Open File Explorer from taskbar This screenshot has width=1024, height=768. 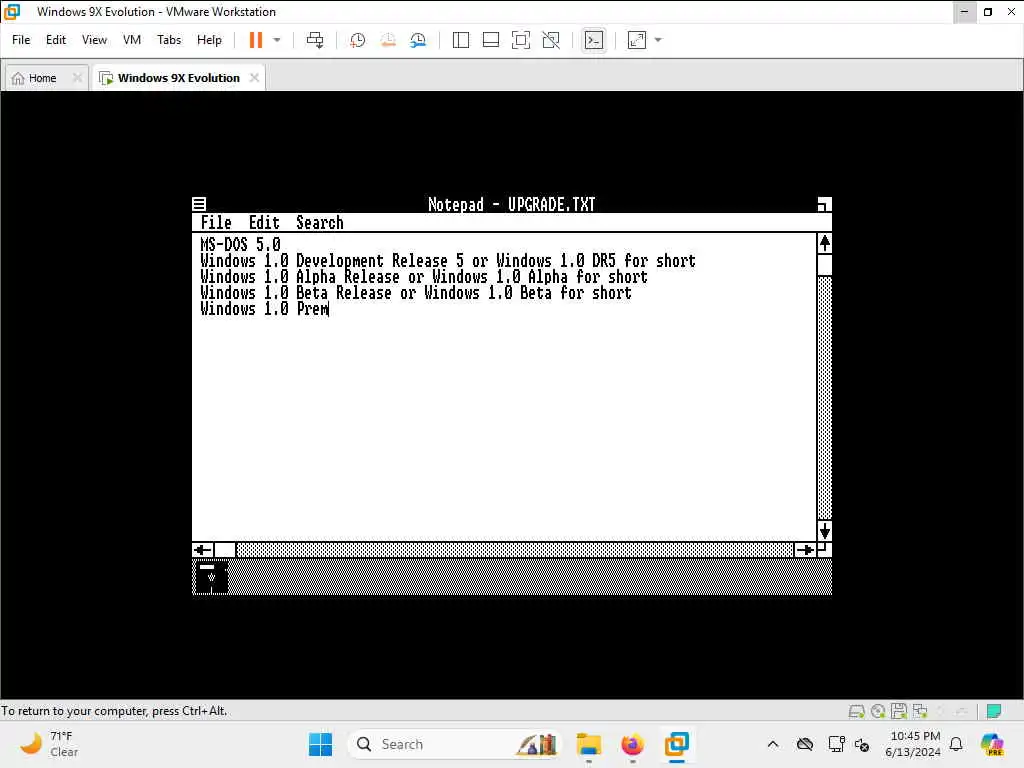click(588, 744)
